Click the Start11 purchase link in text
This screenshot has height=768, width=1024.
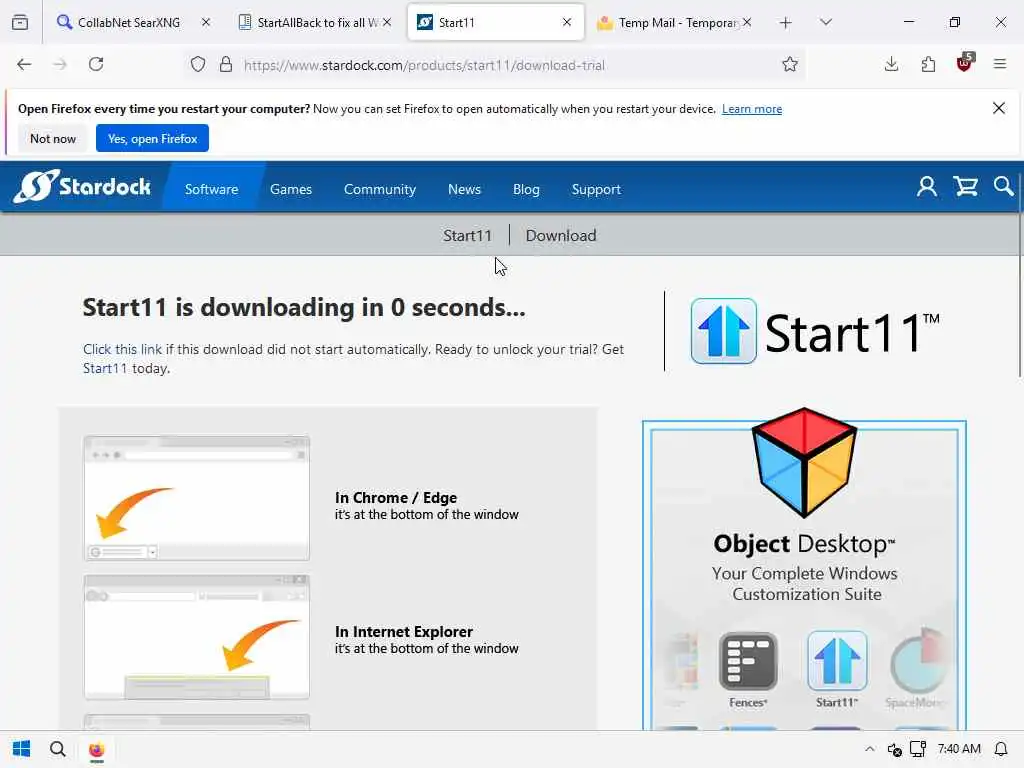105,368
